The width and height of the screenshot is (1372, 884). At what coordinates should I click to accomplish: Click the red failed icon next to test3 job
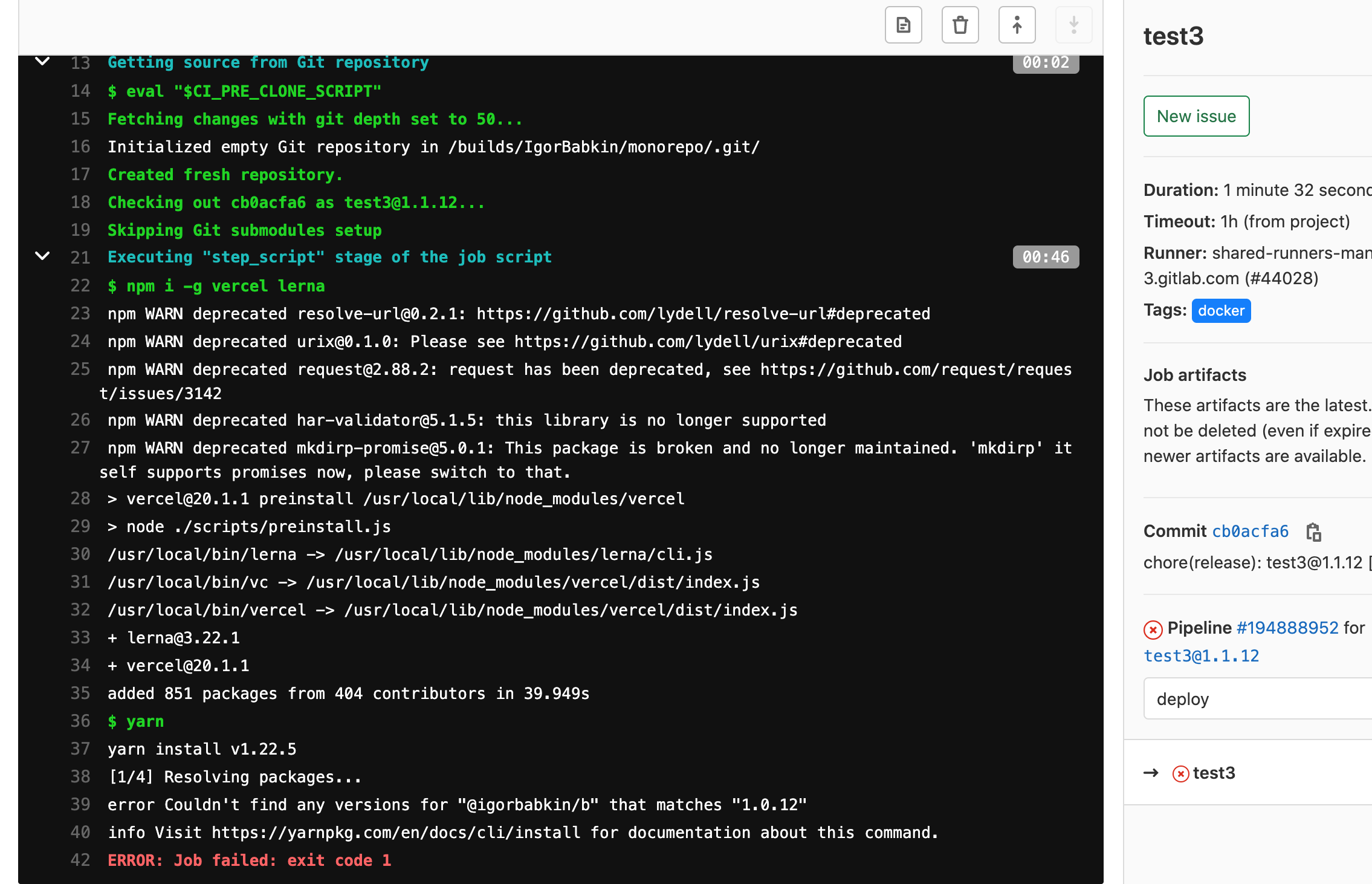tap(1180, 773)
